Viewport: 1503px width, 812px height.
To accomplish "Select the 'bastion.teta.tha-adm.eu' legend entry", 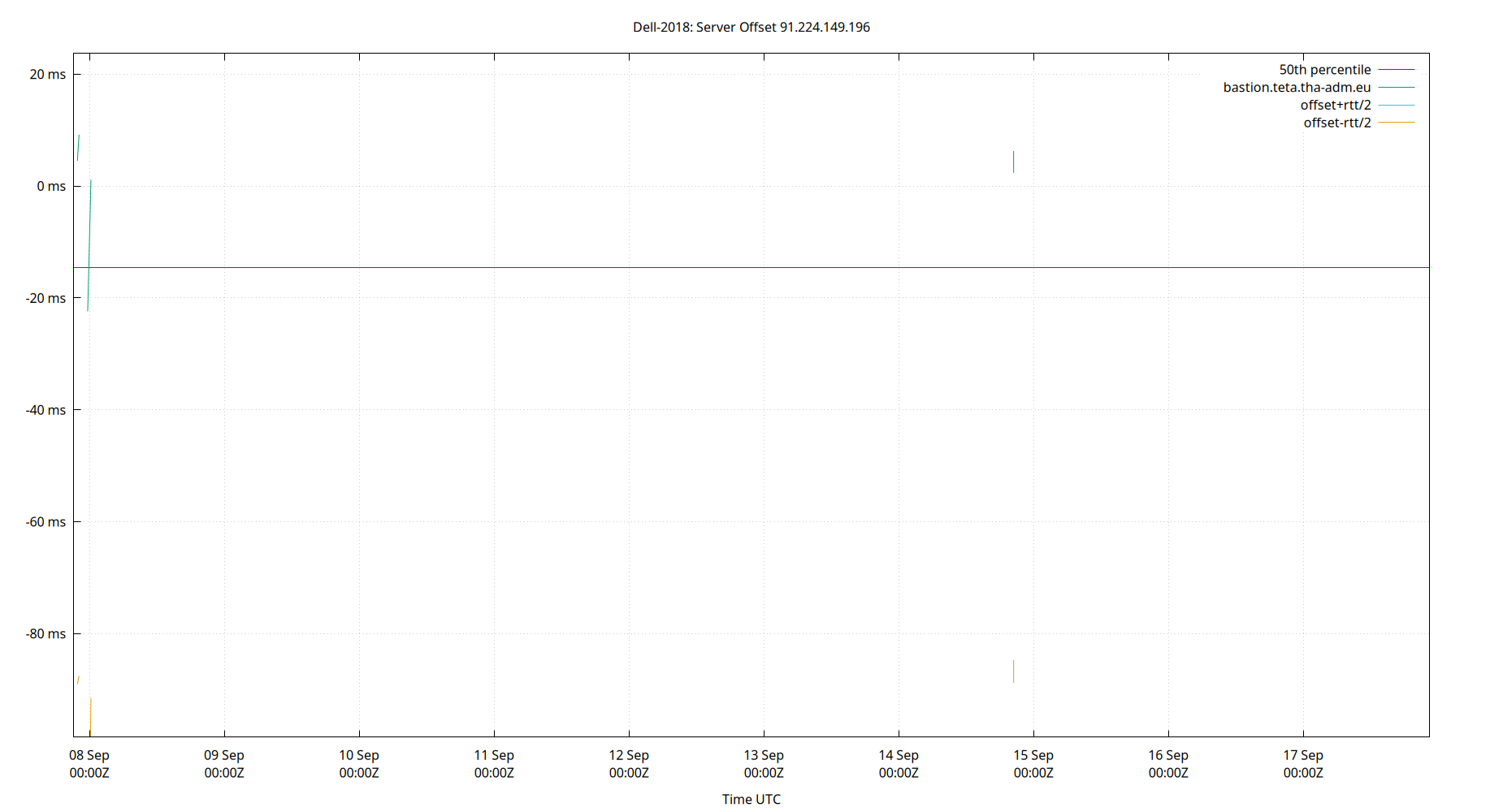I will (1319, 88).
